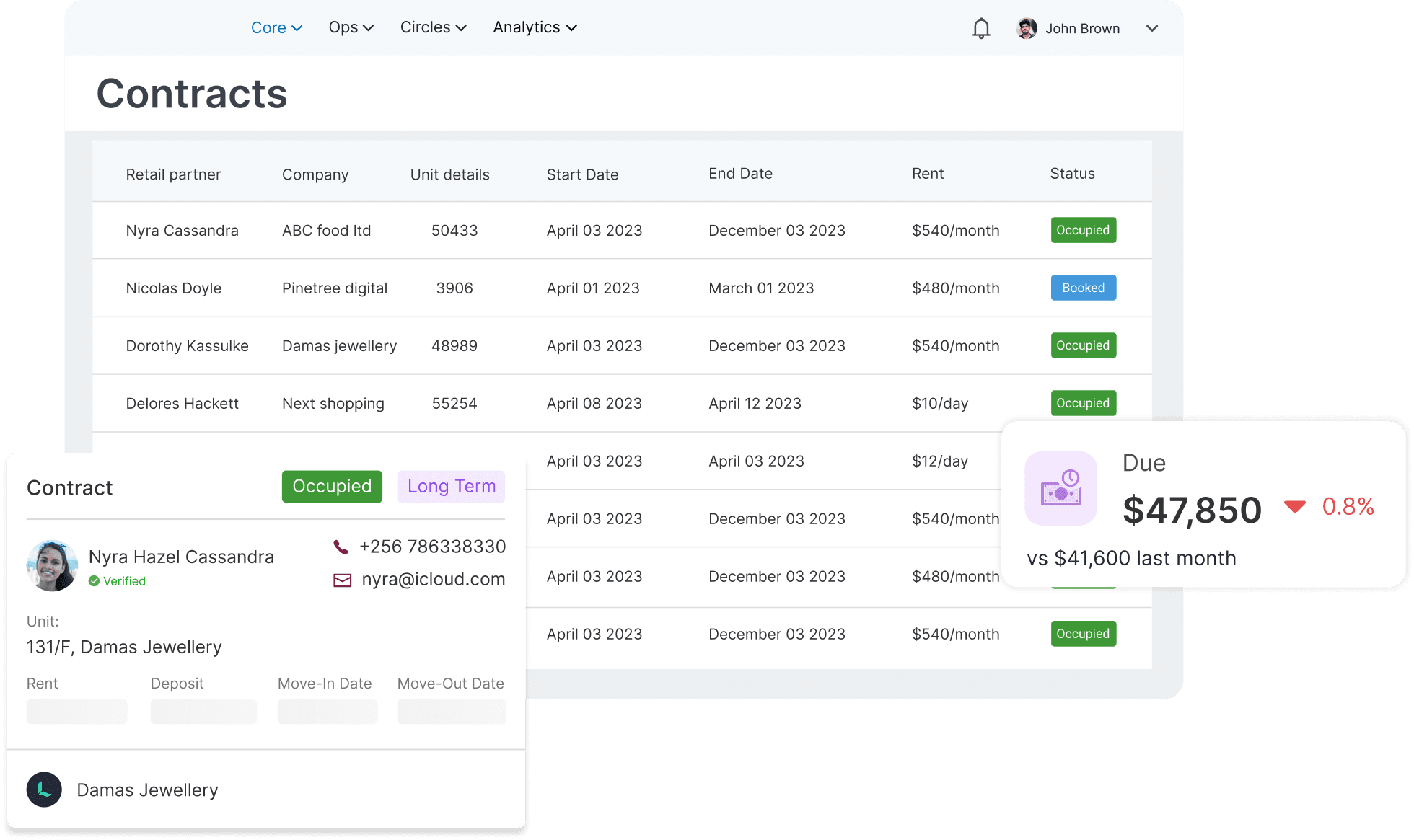Click the green Verified checkmark badge
Image resolution: width=1414 pixels, height=840 pixels.
pyautogui.click(x=94, y=581)
